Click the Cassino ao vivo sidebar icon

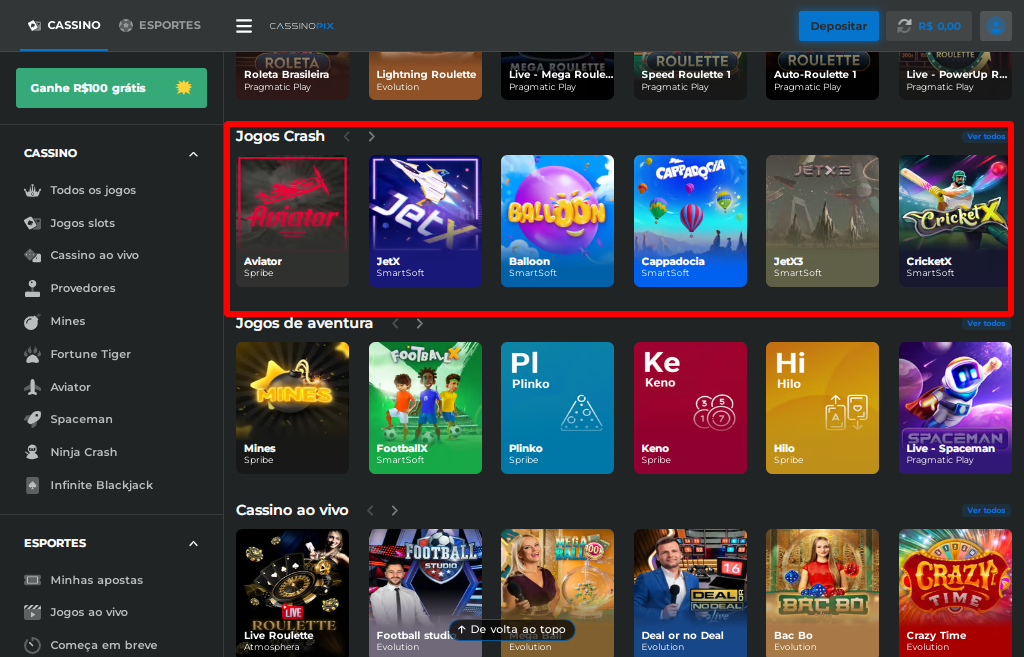coord(32,255)
